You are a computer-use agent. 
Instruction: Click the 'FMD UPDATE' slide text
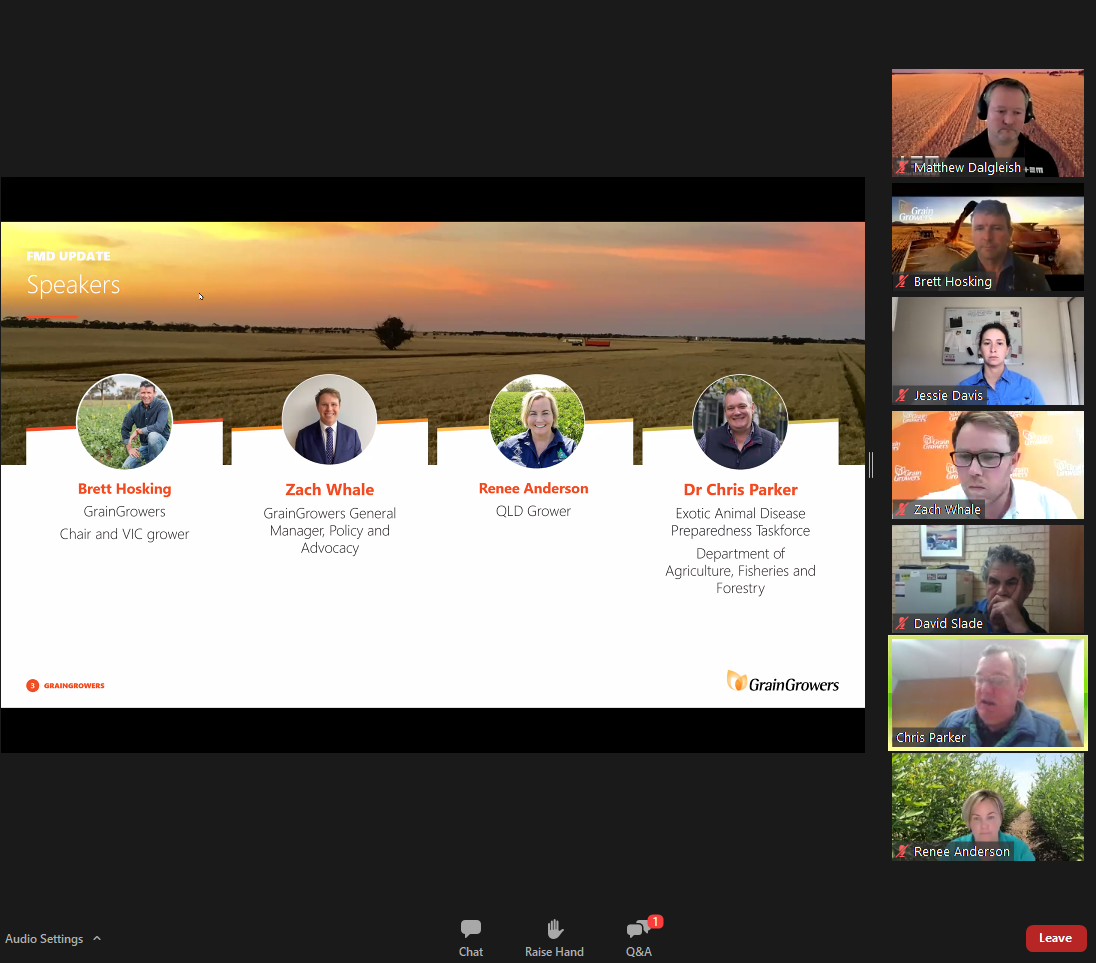(68, 256)
